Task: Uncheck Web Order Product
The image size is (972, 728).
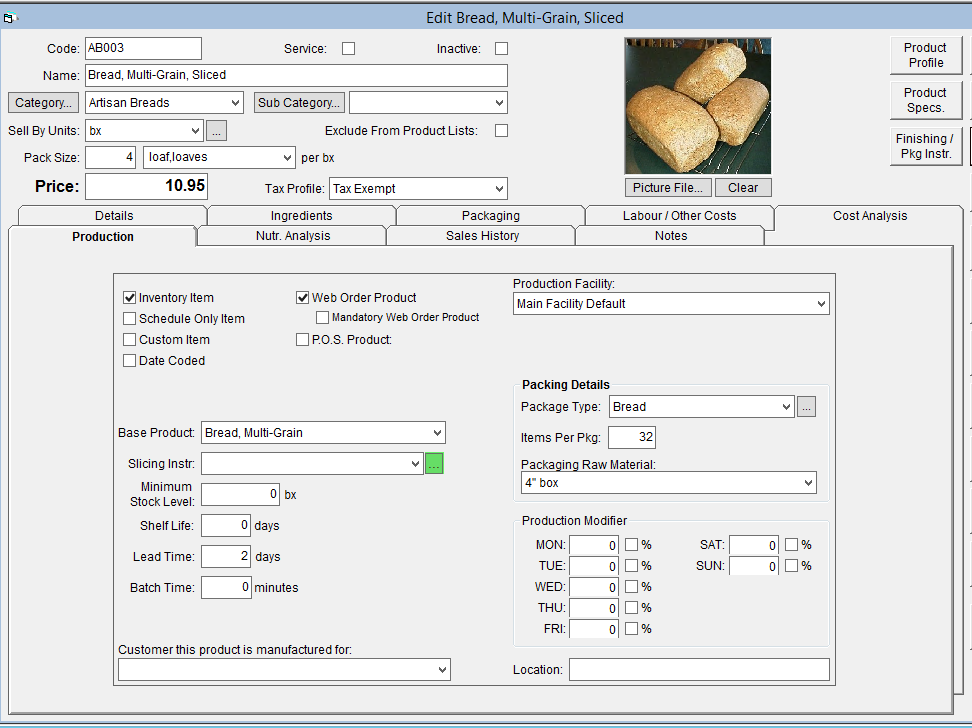Action: [x=303, y=298]
